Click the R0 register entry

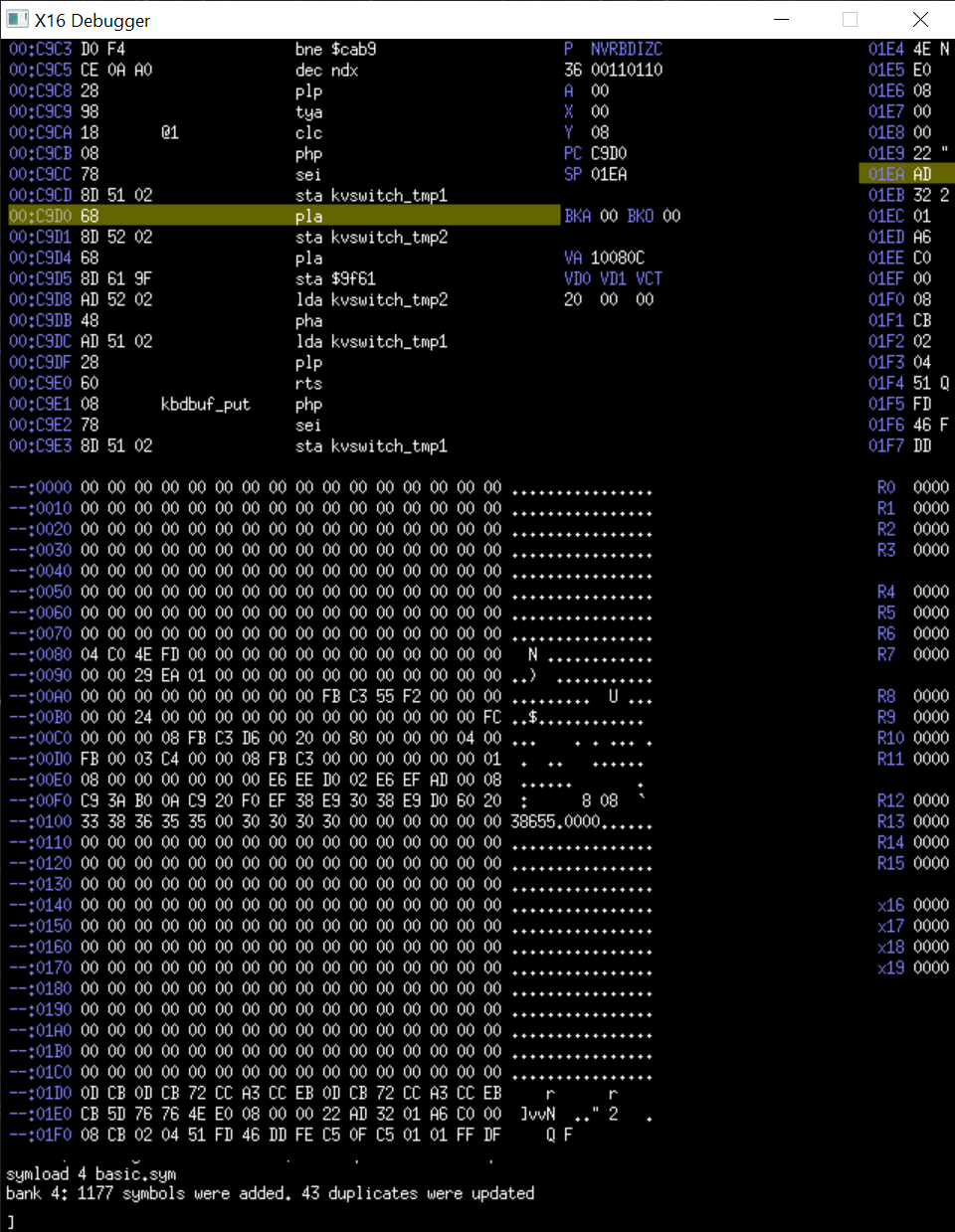[x=913, y=487]
